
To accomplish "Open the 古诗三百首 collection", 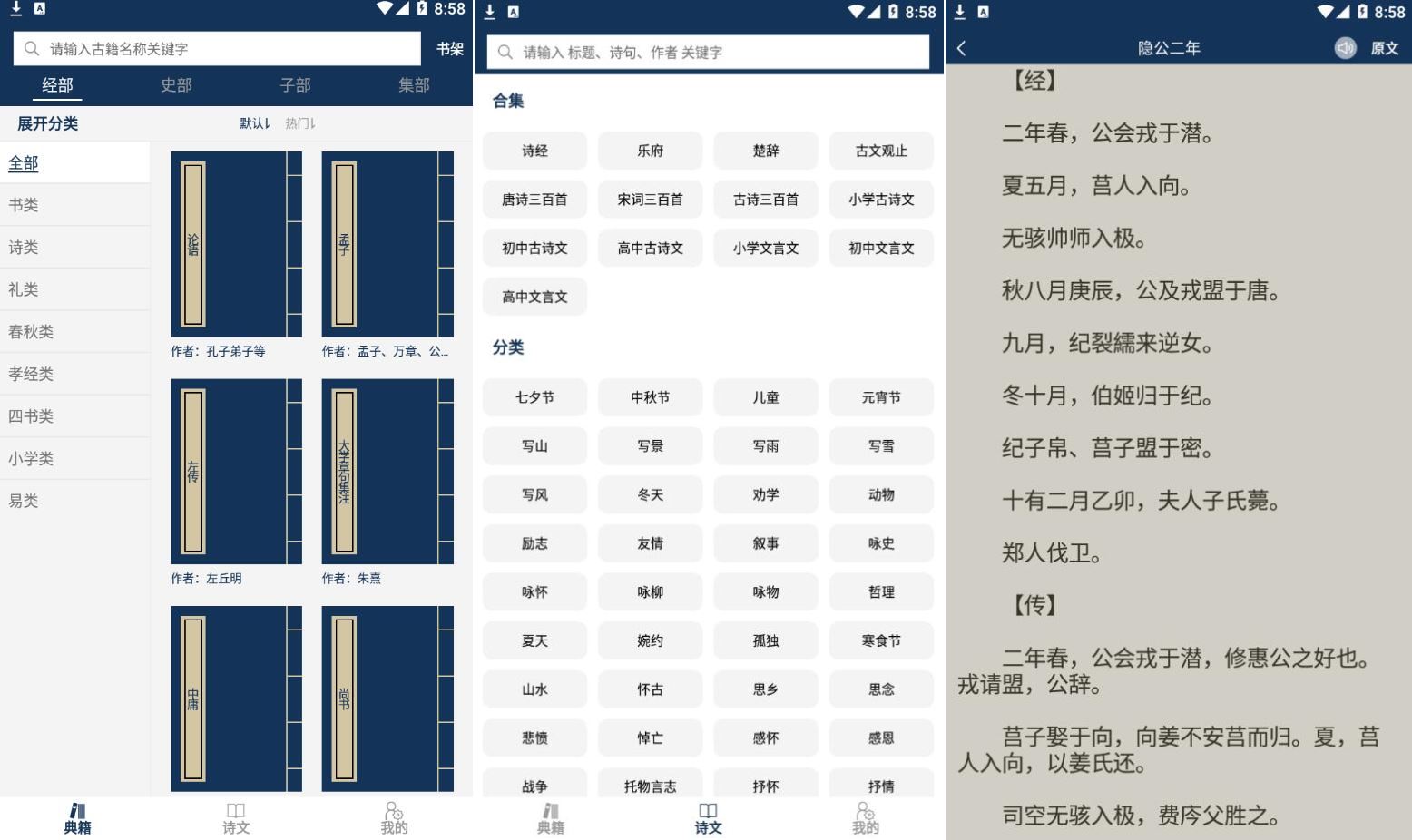I will [x=766, y=200].
